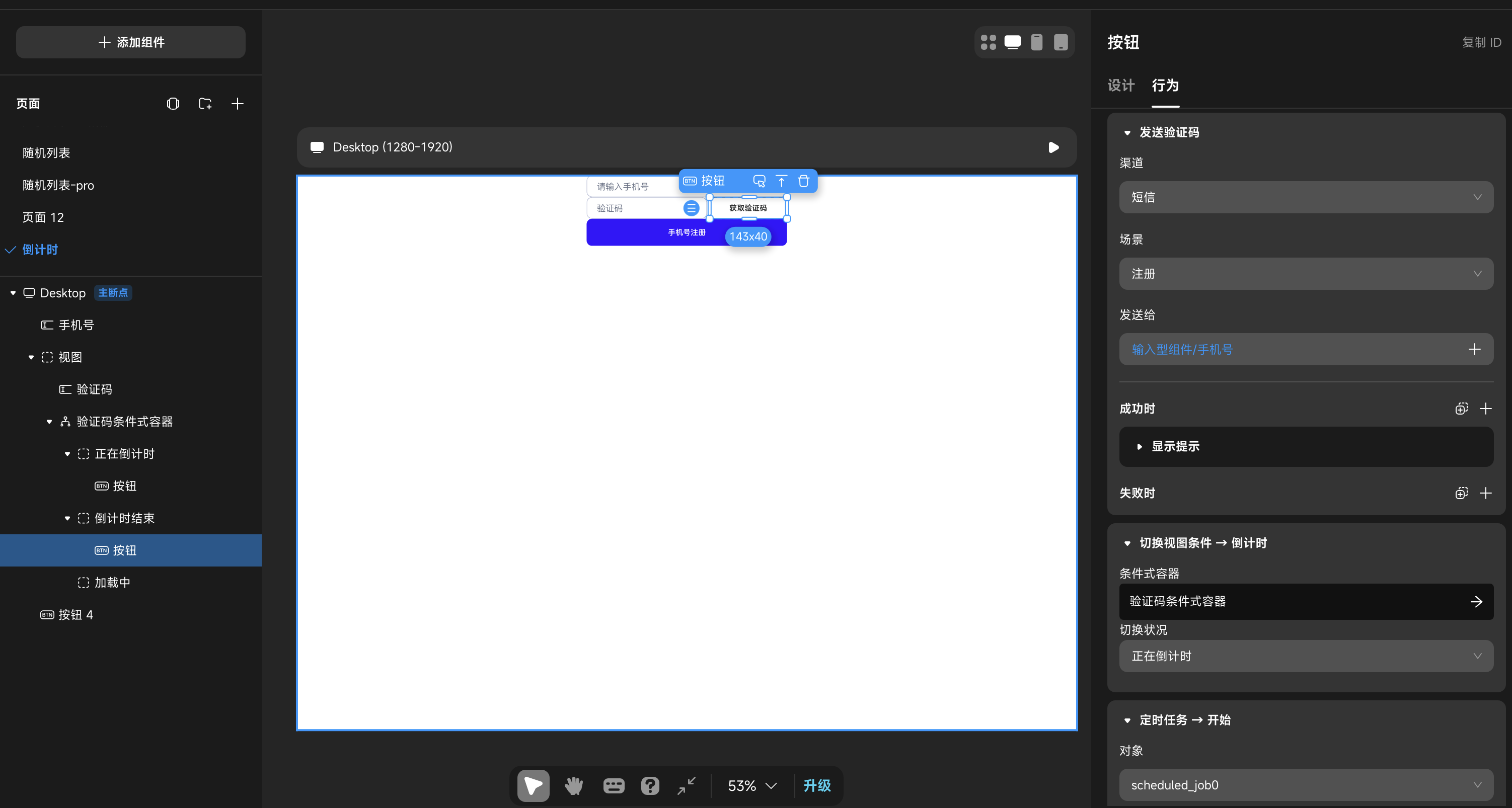This screenshot has width=1512, height=808.
Task: Click the add folder icon in pages panel
Action: [205, 104]
